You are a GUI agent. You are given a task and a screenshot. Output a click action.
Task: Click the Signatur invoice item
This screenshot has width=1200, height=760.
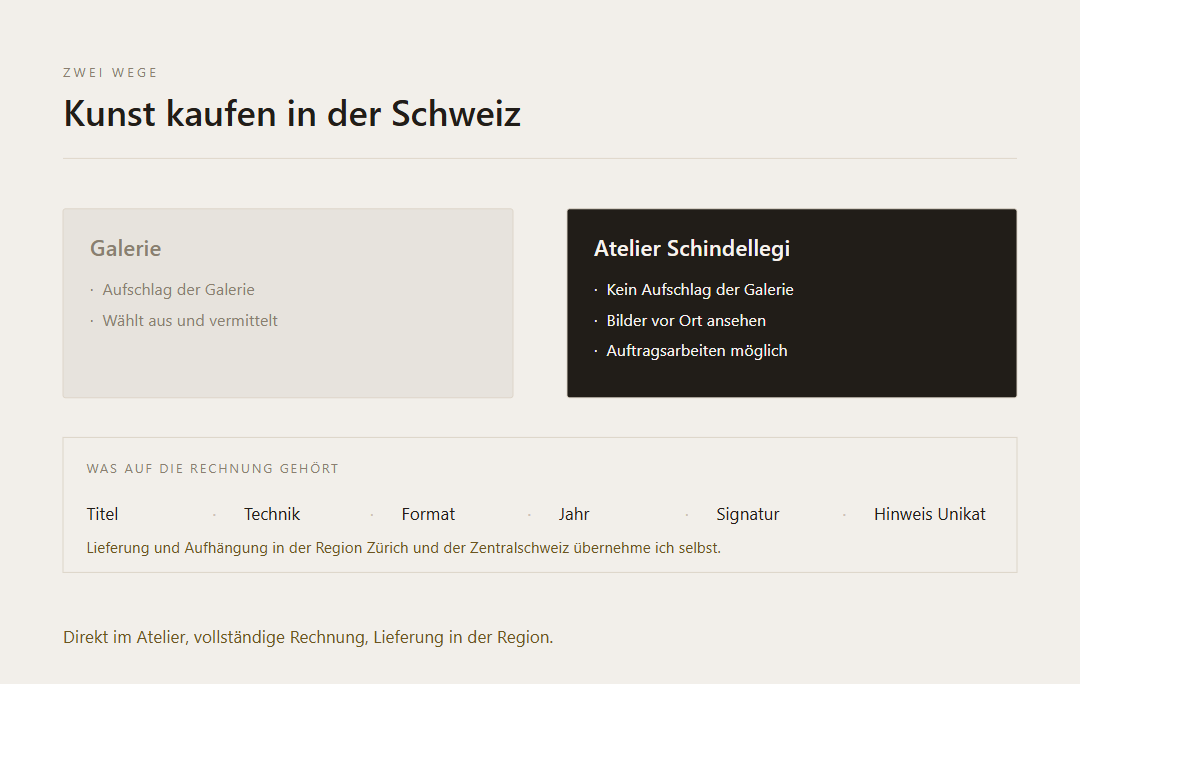coord(748,514)
